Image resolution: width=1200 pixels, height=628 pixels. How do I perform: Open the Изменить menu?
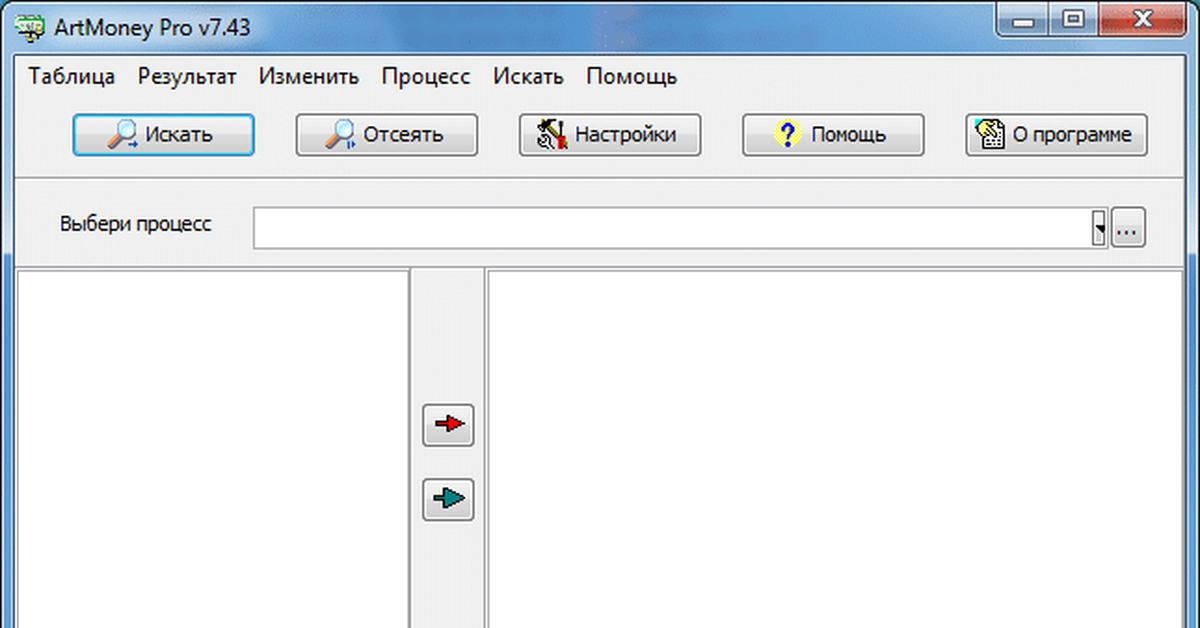308,77
